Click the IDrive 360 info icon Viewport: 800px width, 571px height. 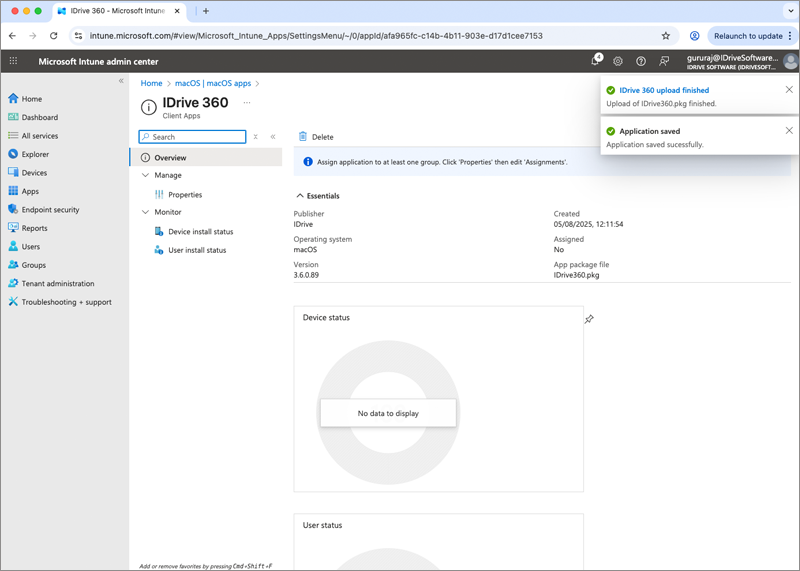pos(148,107)
